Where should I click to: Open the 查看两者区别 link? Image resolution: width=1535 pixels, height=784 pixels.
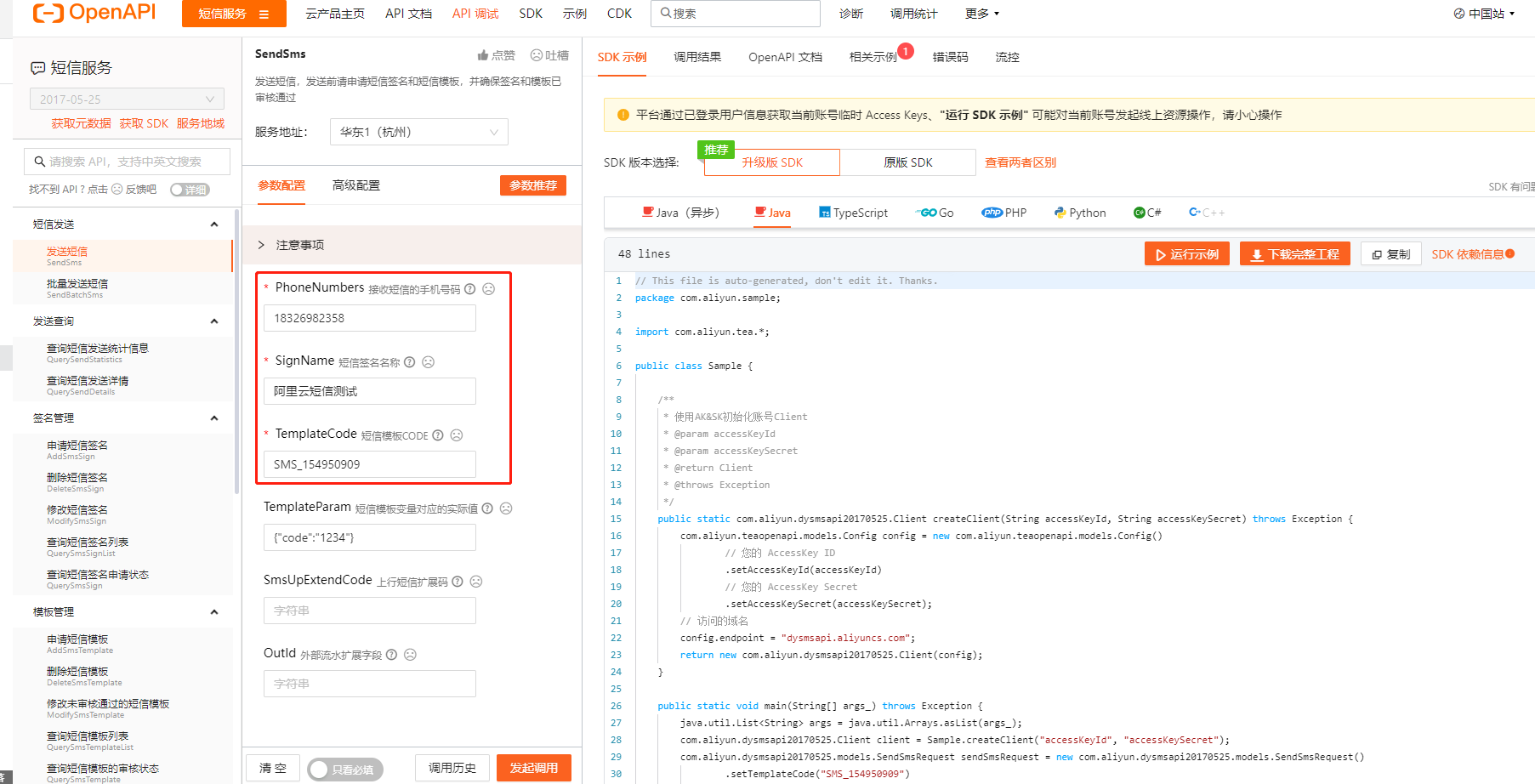(x=1020, y=162)
